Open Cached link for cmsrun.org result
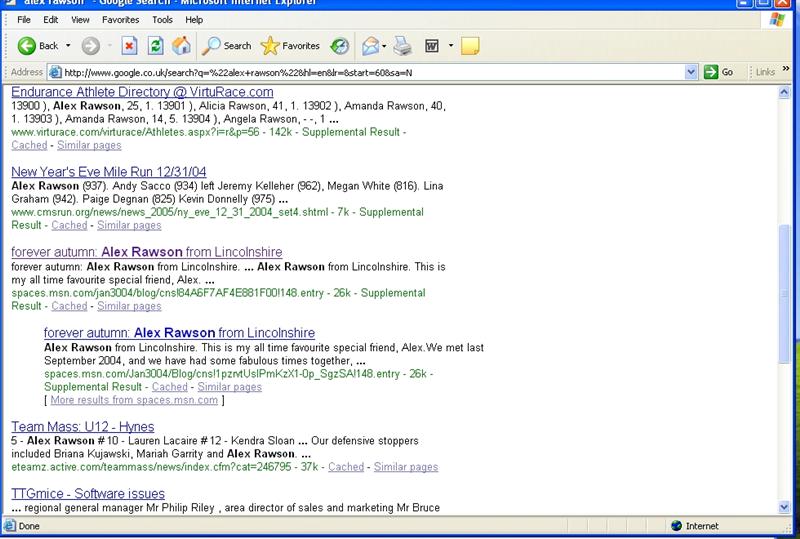 click(69, 226)
